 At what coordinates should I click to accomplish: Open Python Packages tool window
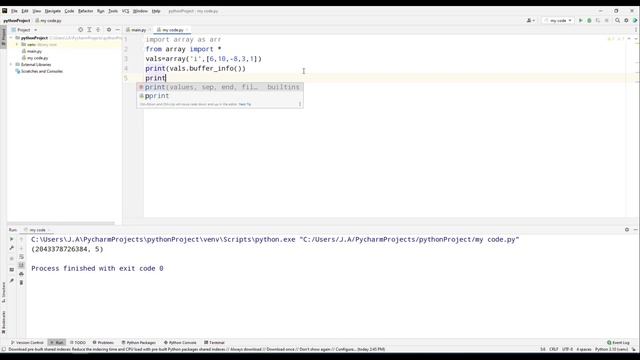pyautogui.click(x=138, y=342)
